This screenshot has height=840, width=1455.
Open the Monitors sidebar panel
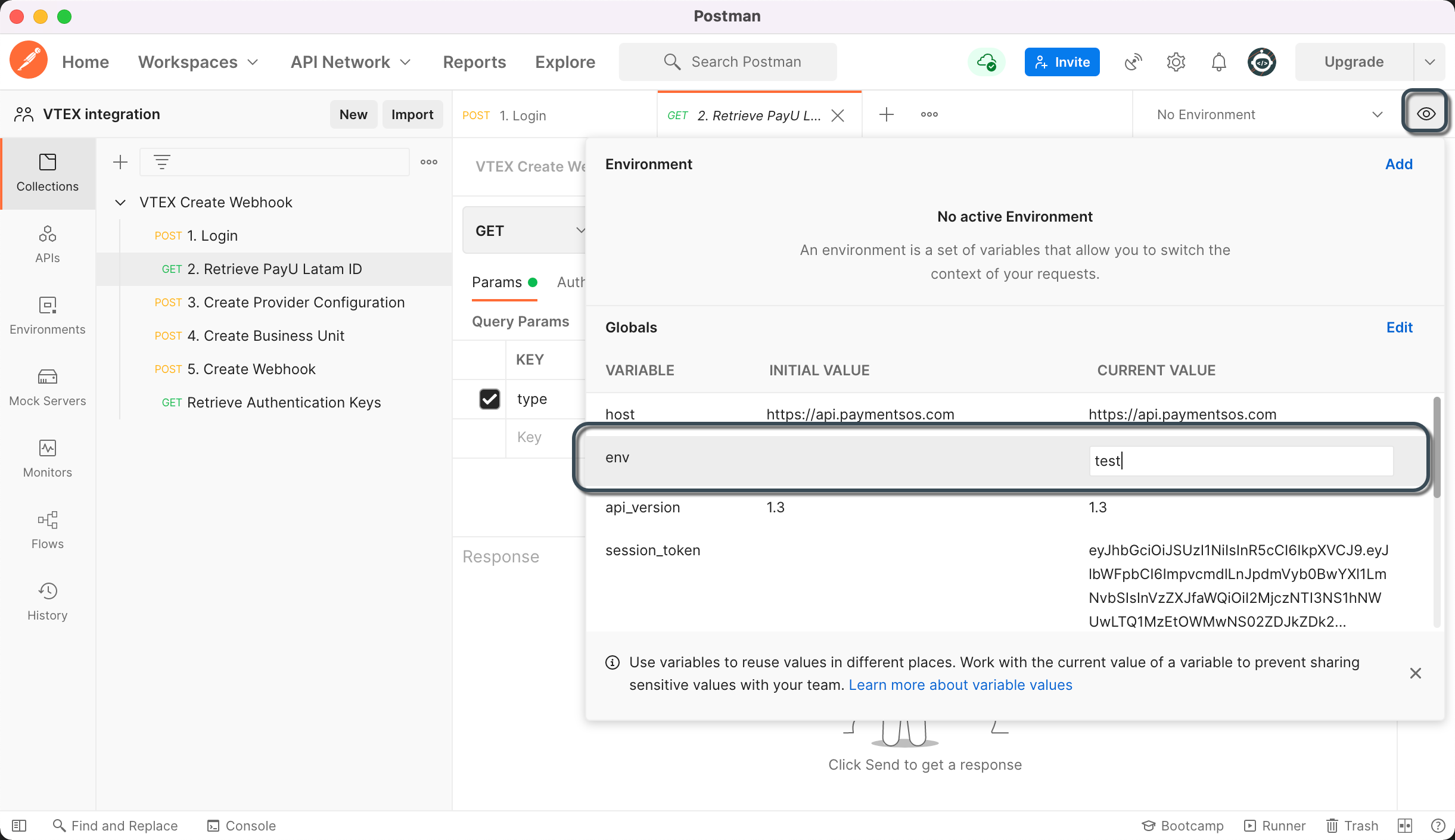tap(48, 459)
